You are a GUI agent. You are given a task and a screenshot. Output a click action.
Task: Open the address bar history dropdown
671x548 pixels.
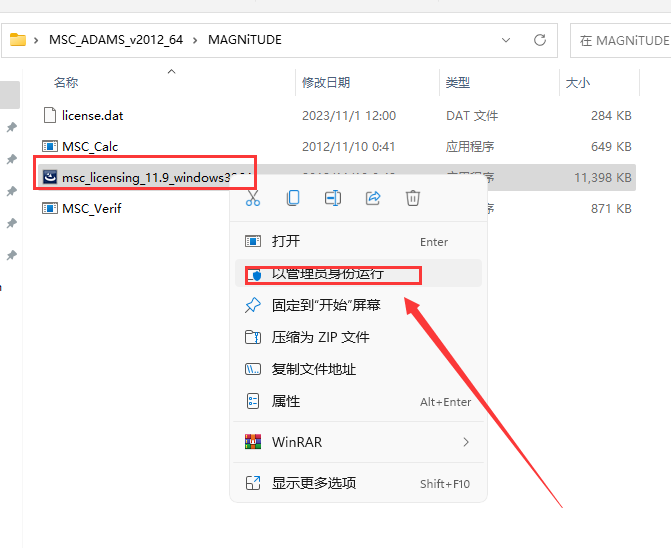506,40
